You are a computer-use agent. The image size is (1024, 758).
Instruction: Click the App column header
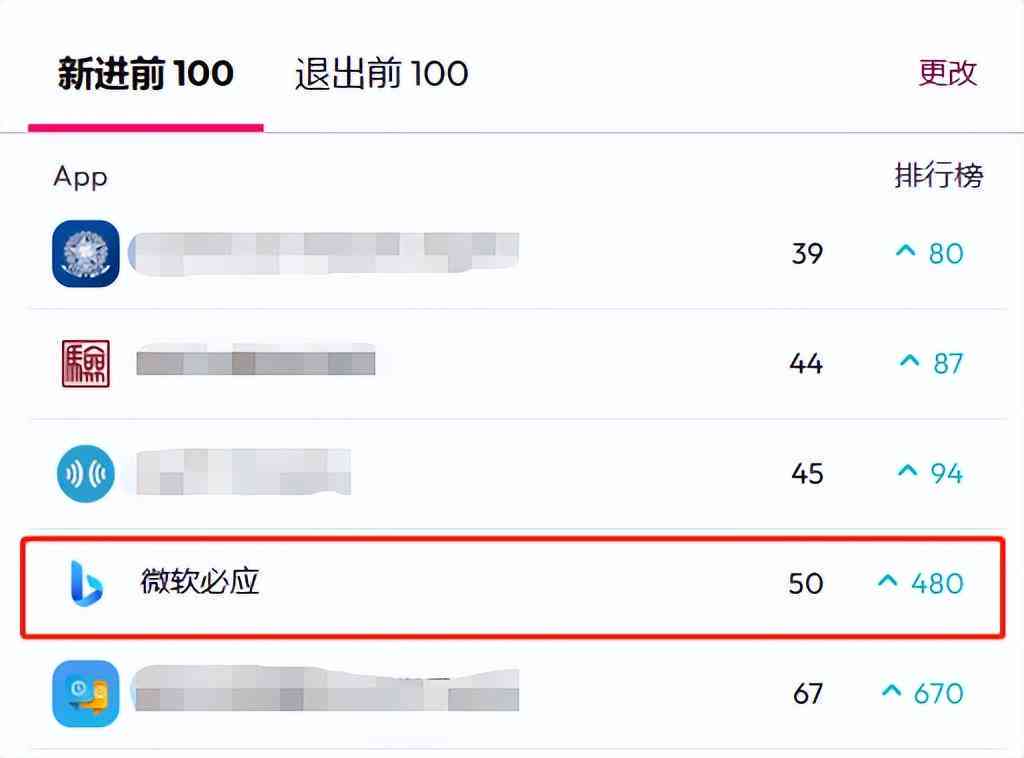pyautogui.click(x=80, y=177)
